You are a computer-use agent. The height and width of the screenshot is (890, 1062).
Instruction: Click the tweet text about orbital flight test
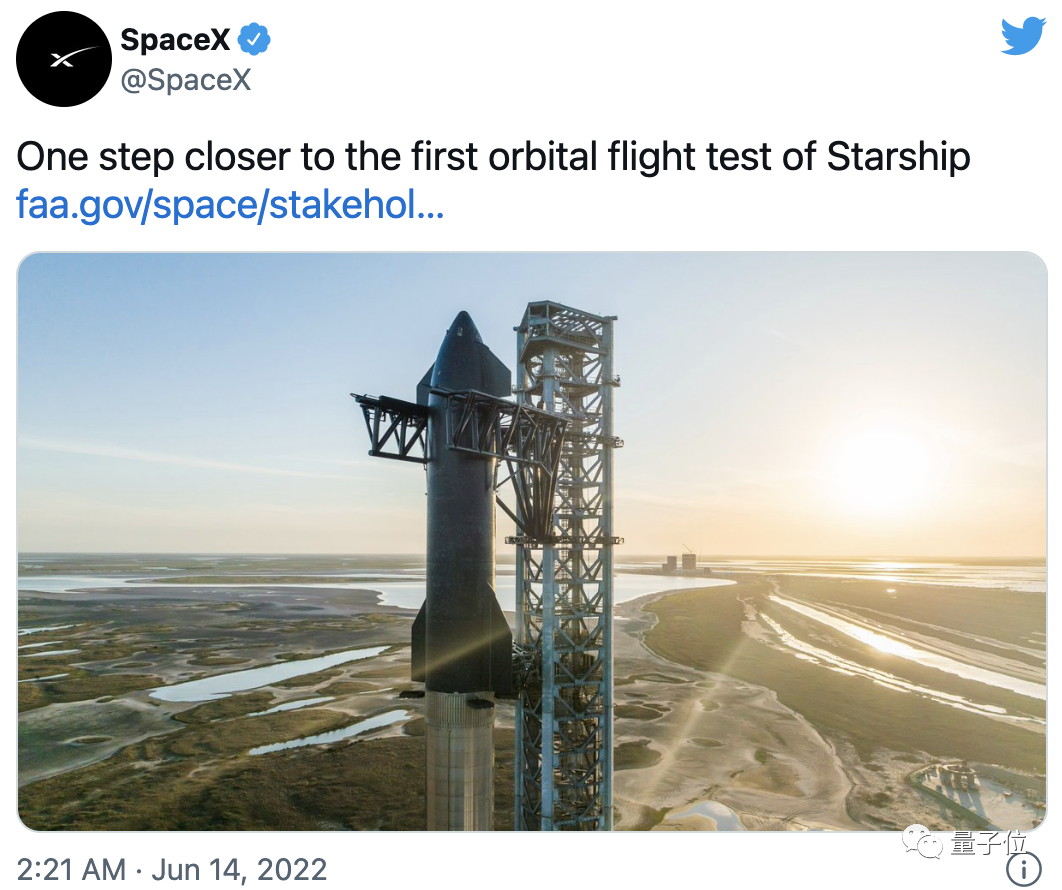(493, 156)
